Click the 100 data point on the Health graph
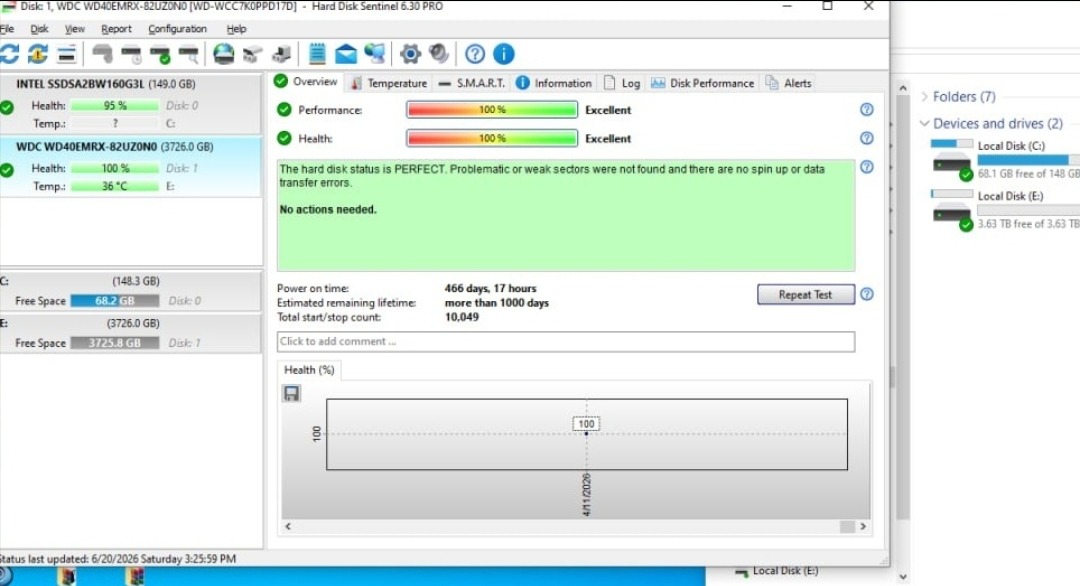The height and width of the screenshot is (586, 1080). coord(586,433)
